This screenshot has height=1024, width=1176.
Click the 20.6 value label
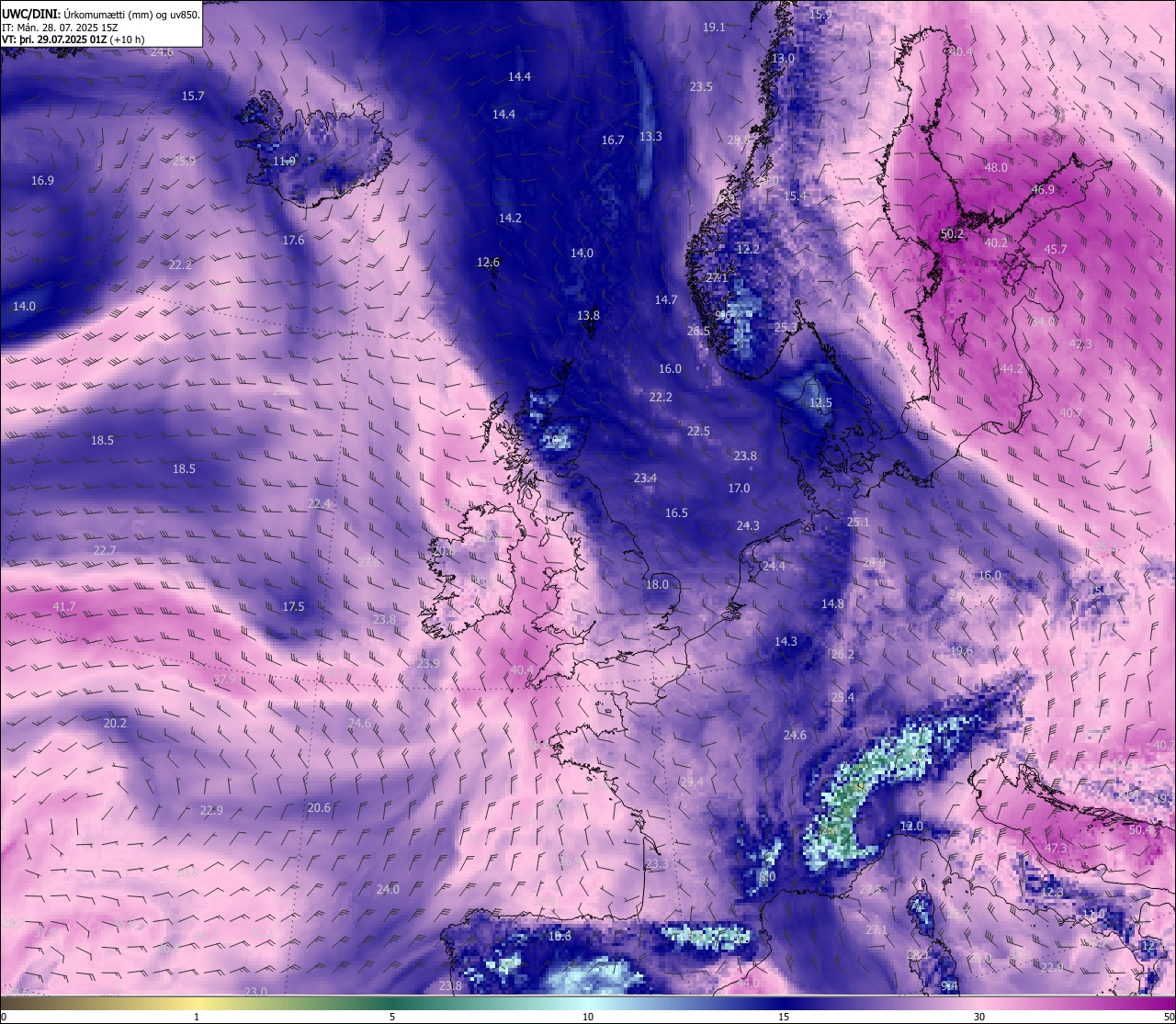[319, 808]
